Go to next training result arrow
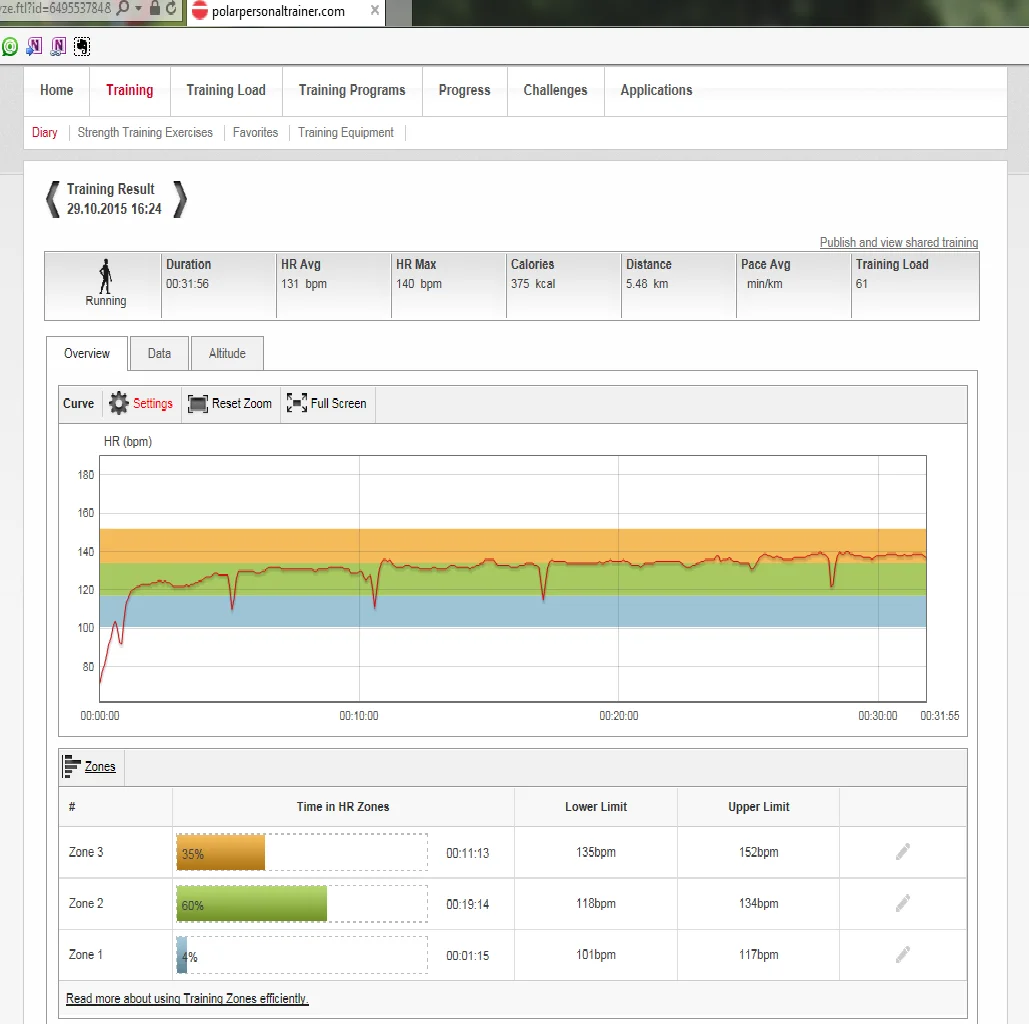Image resolution: width=1029 pixels, height=1024 pixels. [x=180, y=199]
